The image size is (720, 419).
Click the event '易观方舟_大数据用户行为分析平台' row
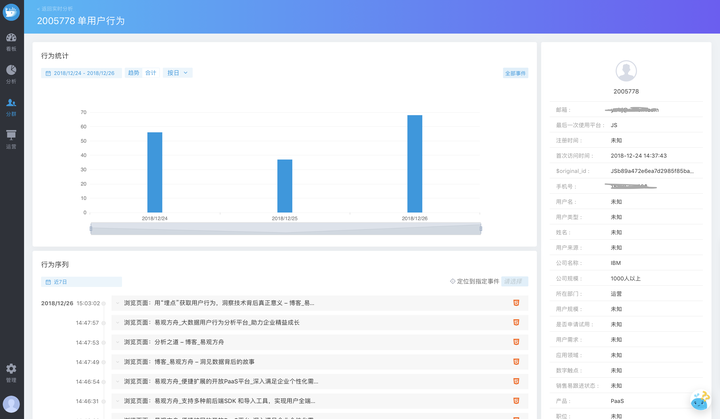pyautogui.click(x=320, y=323)
